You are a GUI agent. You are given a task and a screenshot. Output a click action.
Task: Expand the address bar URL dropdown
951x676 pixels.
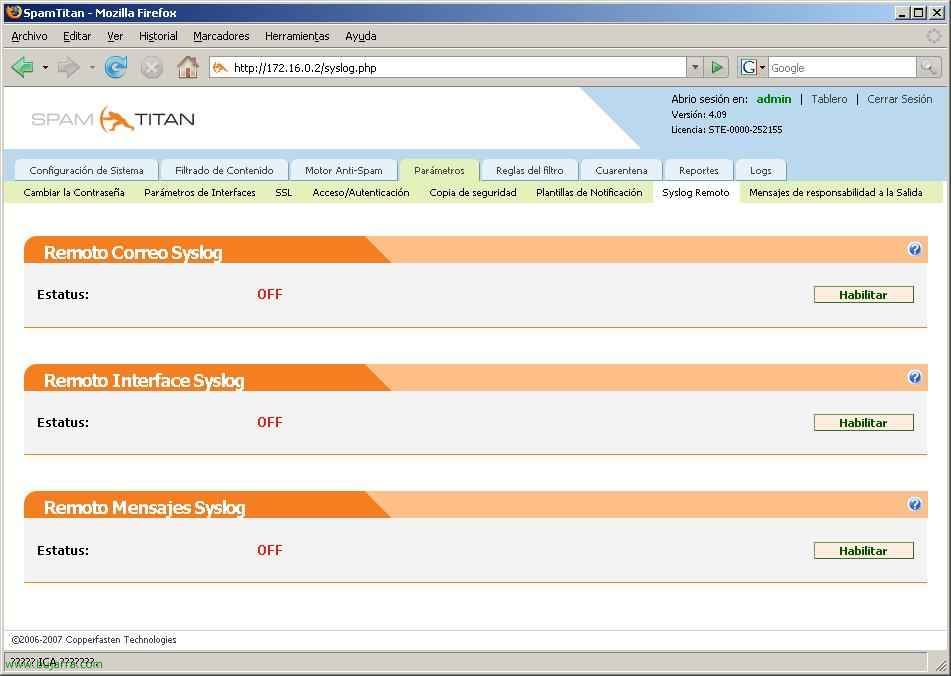coord(695,67)
